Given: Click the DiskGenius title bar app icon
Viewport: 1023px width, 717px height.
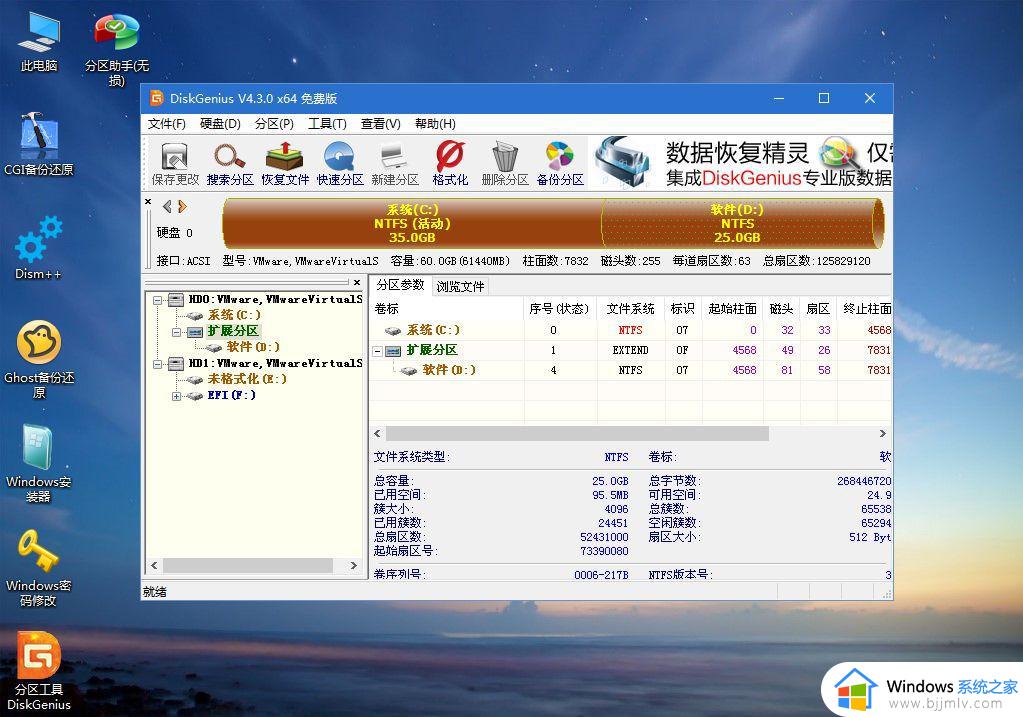Looking at the screenshot, I should click(157, 99).
